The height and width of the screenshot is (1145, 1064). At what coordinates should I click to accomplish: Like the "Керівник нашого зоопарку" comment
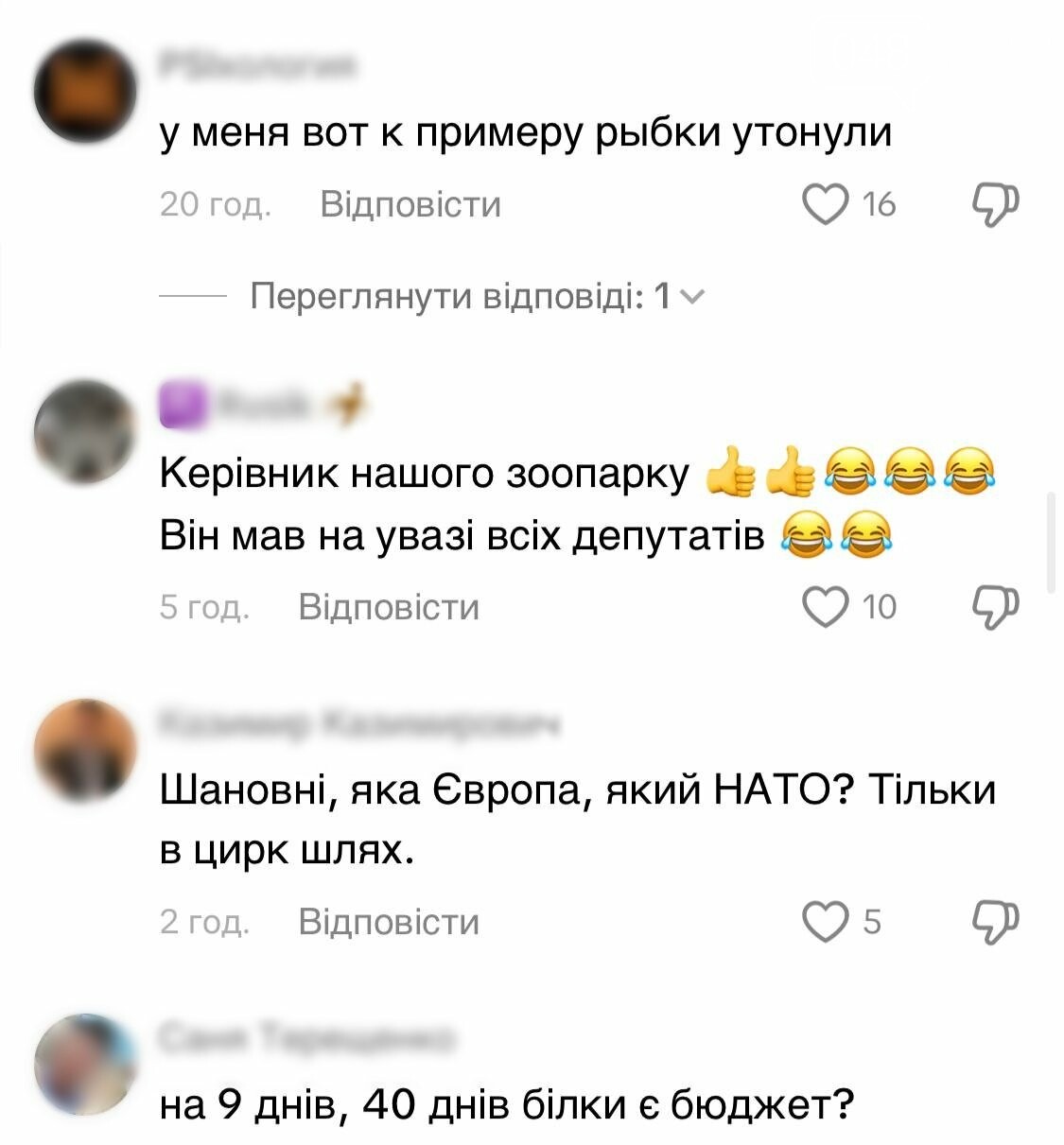pos(826,606)
